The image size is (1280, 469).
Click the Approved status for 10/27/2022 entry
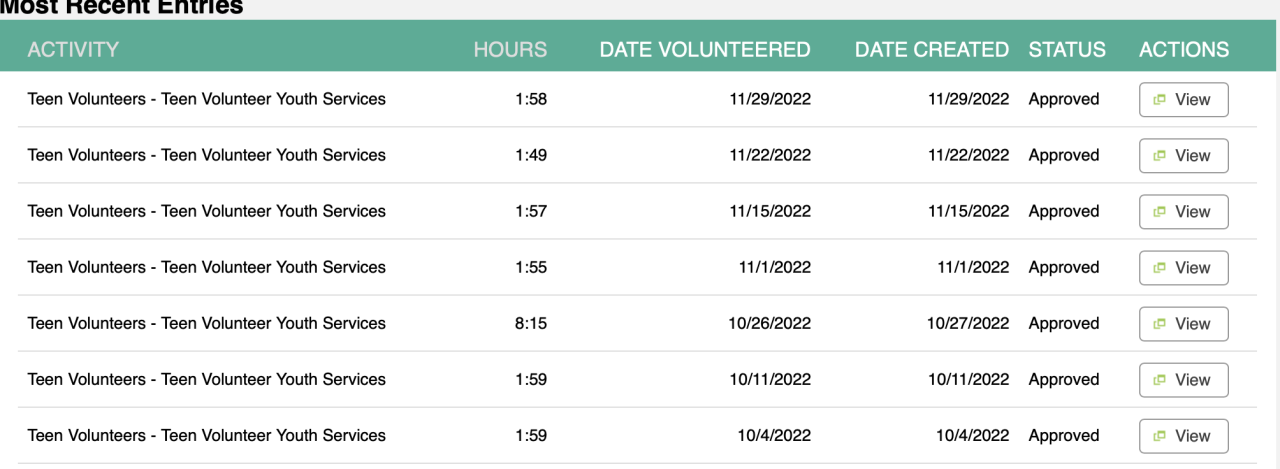pos(1064,323)
